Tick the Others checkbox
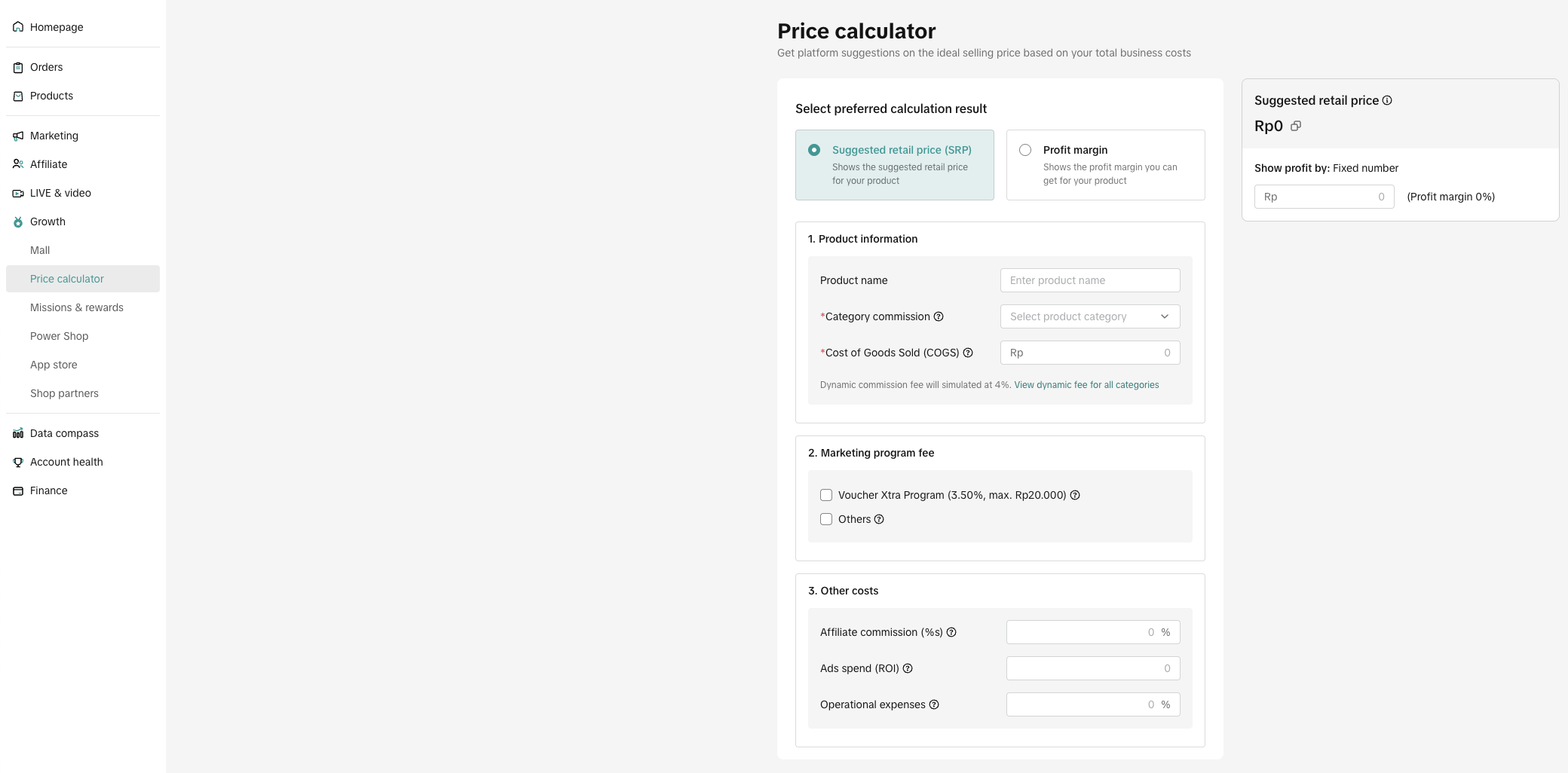This screenshot has width=1568, height=773. [826, 519]
